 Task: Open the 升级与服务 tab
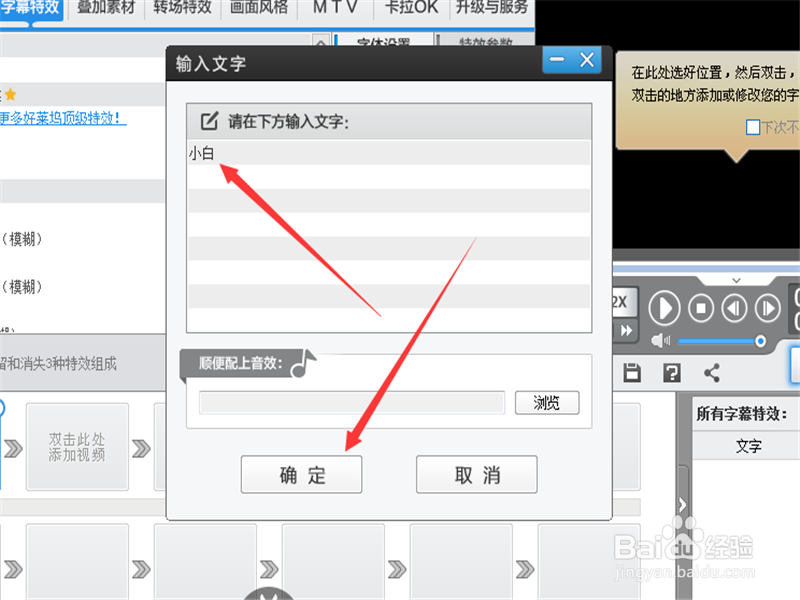tap(492, 8)
